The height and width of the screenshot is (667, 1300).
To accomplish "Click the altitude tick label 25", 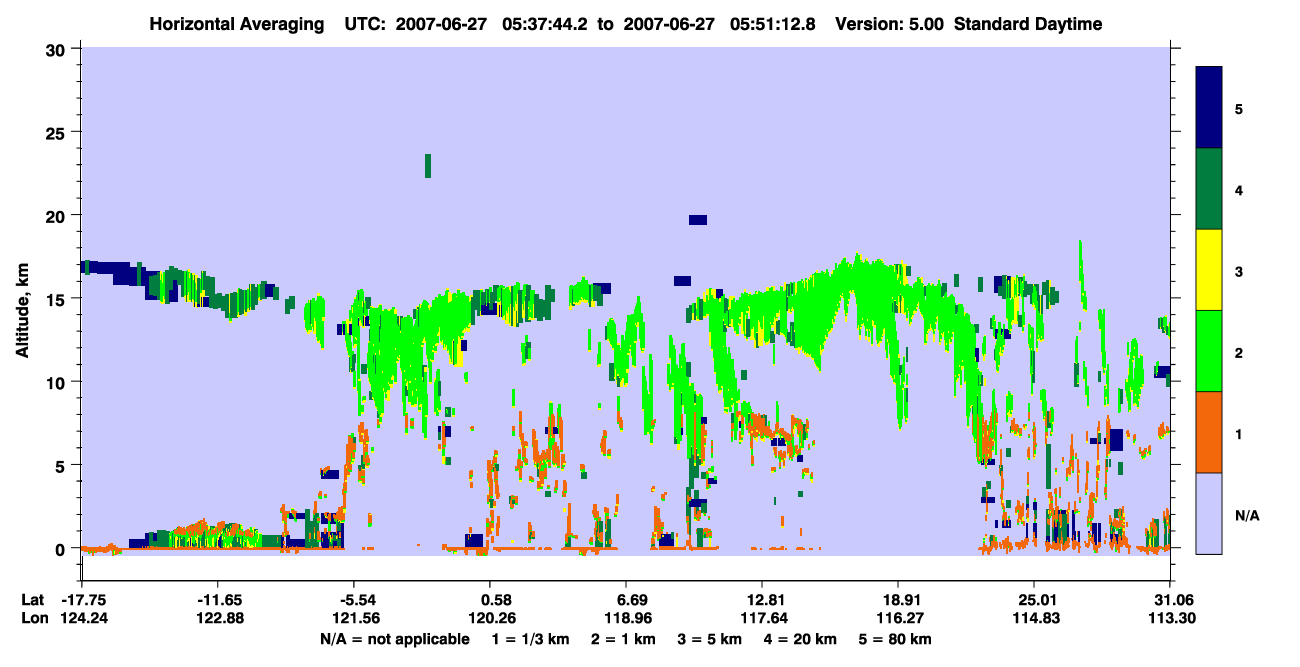I will [x=57, y=133].
